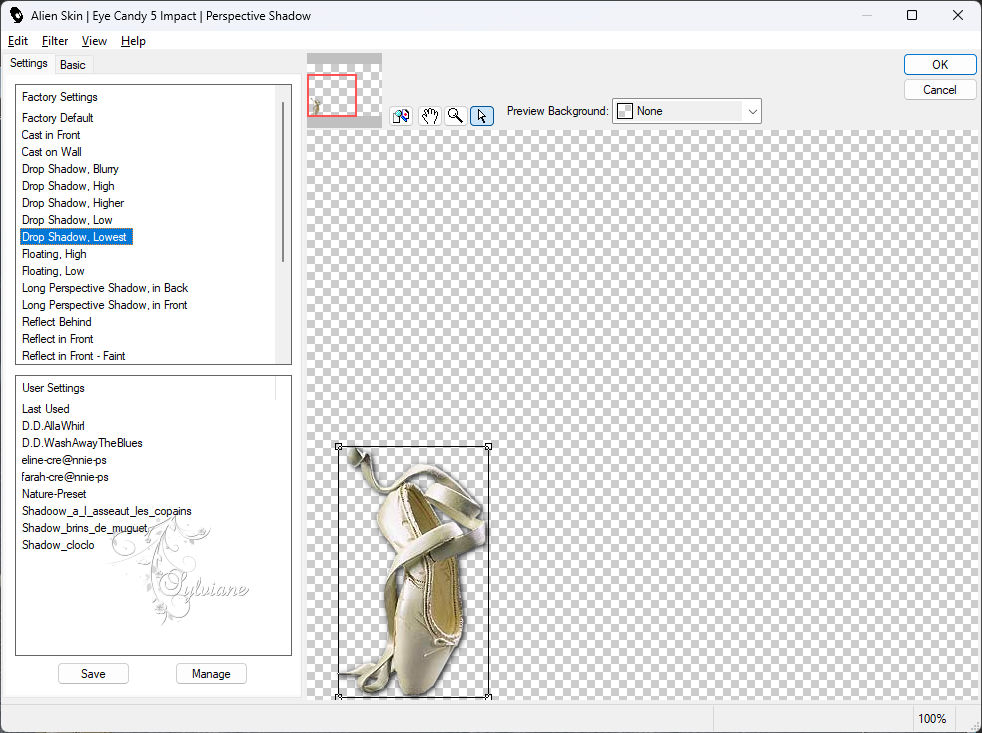The height and width of the screenshot is (733, 982).
Task: Select the Factory Default preset
Action: [x=58, y=118]
